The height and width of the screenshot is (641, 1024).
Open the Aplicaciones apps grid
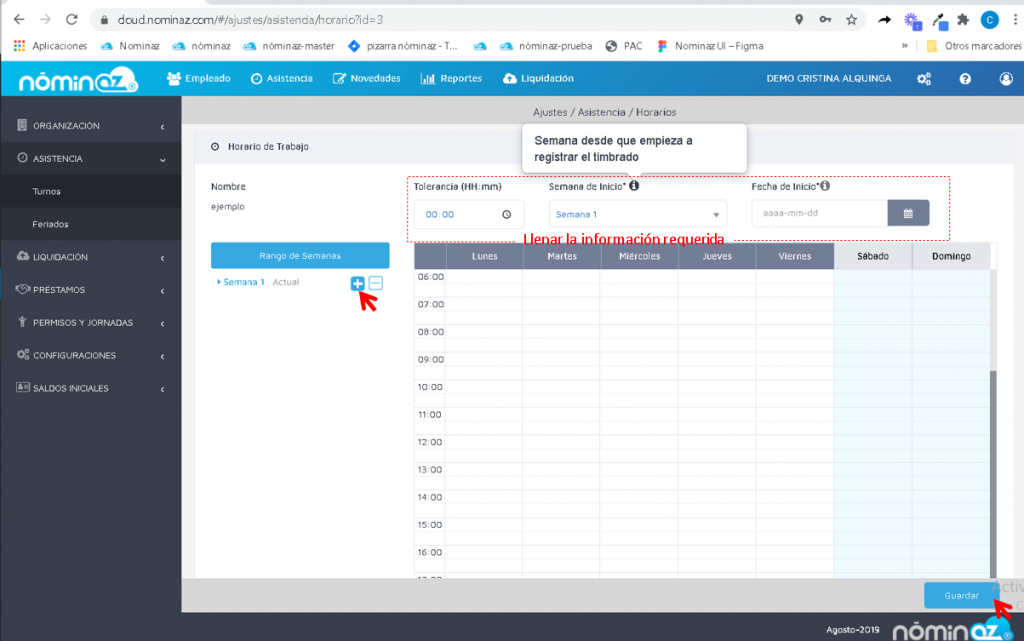pyautogui.click(x=50, y=46)
